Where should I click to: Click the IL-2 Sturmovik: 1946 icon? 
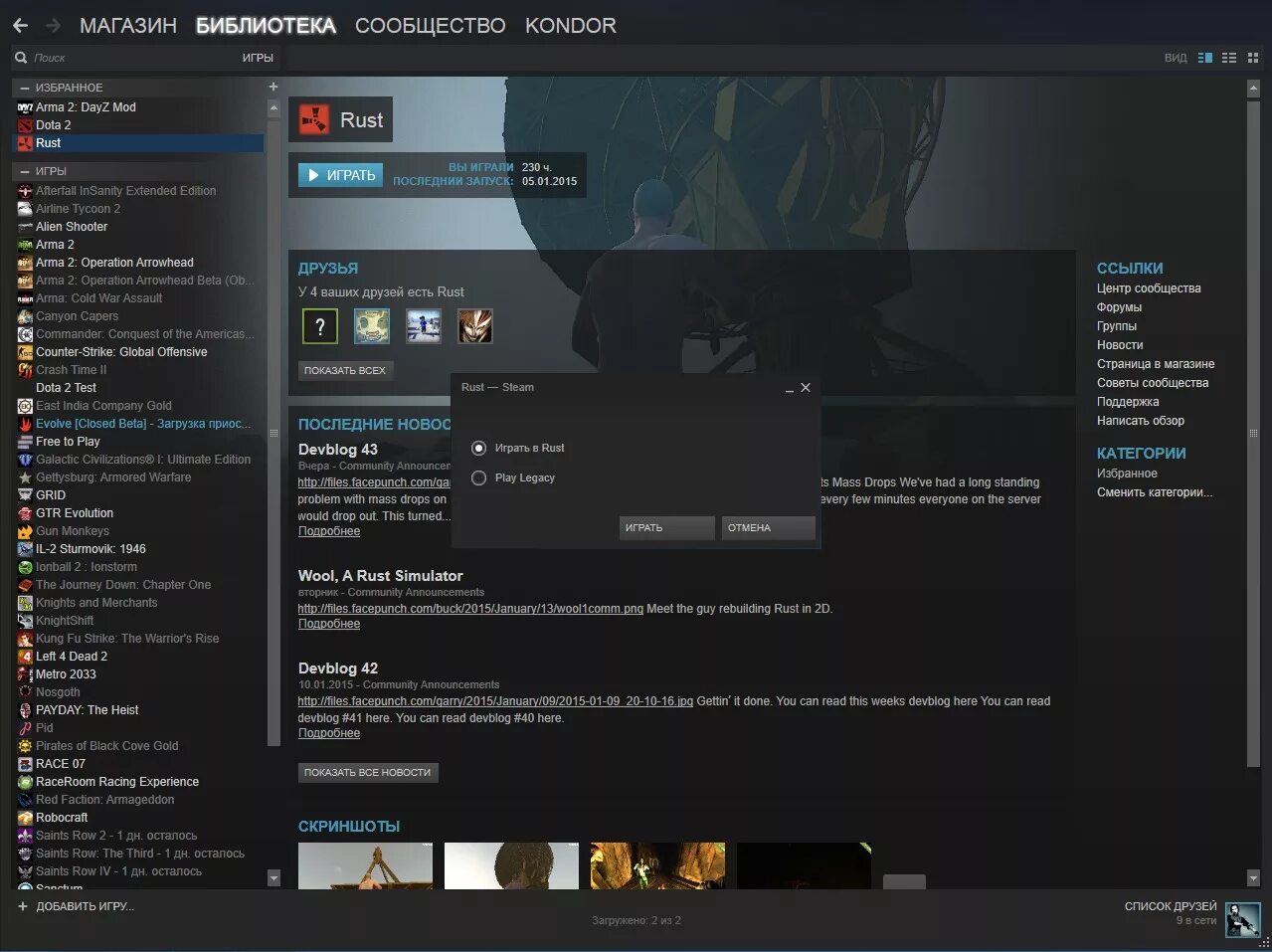click(x=25, y=549)
